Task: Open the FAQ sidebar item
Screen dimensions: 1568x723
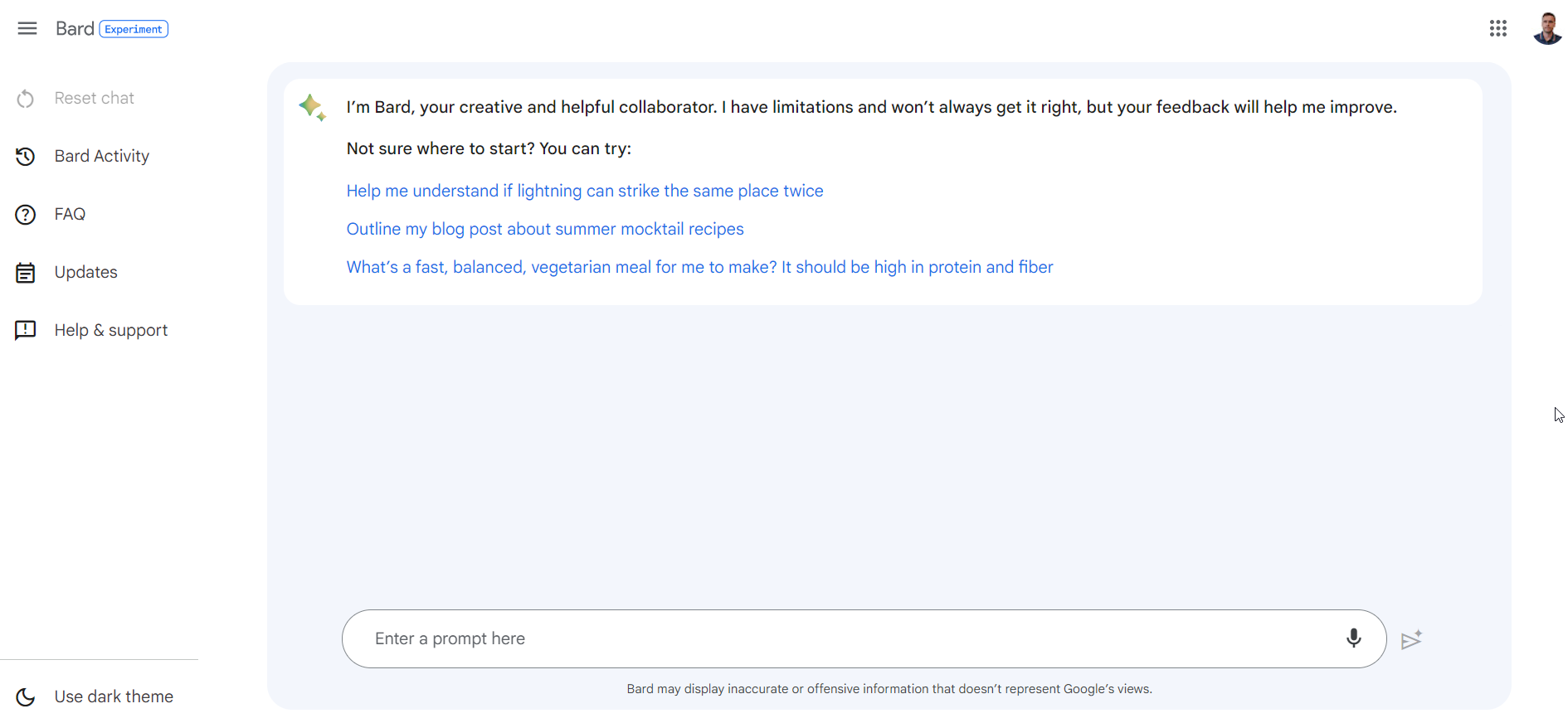Action: point(71,215)
